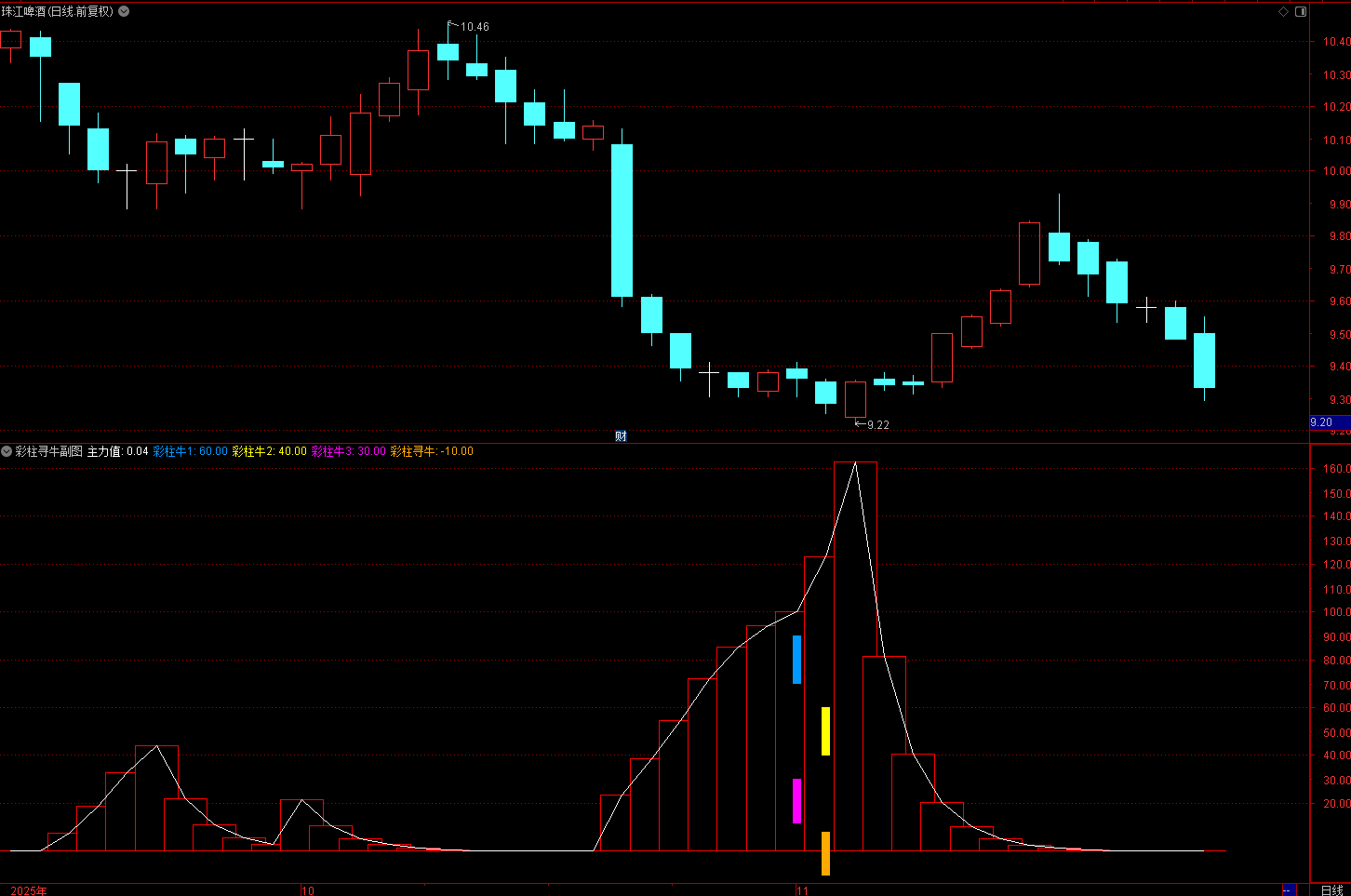Image resolution: width=1351 pixels, height=896 pixels.
Task: Open dropdown next to 珠江啤酒 title
Action: [x=125, y=11]
